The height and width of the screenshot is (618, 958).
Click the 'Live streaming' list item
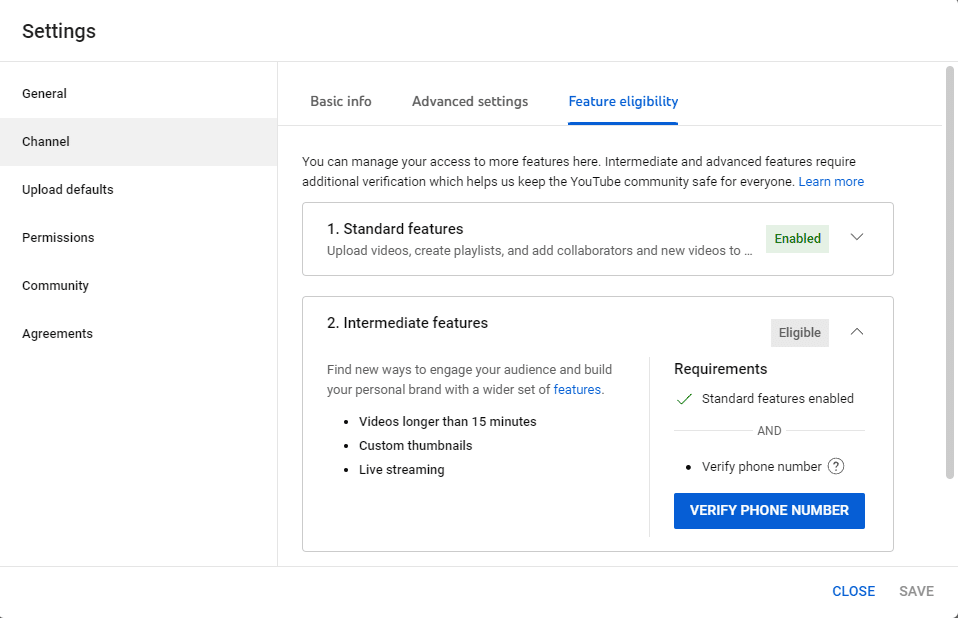point(401,470)
